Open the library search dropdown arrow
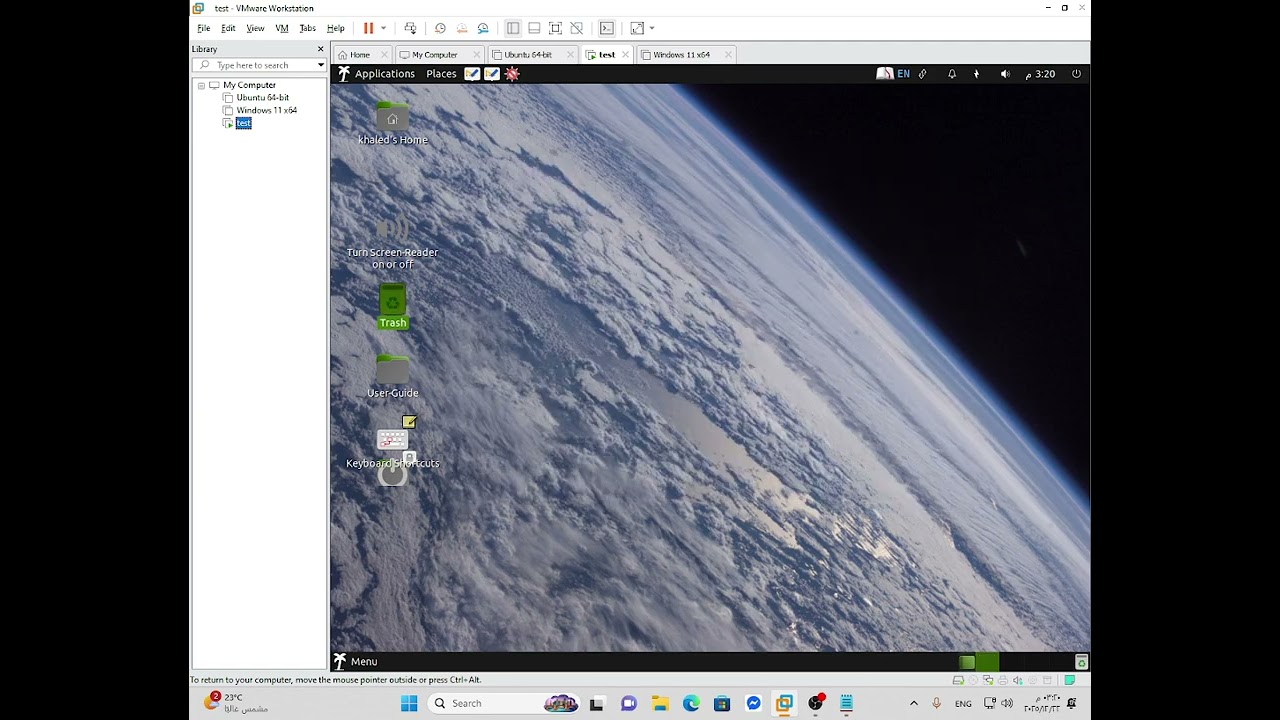This screenshot has width=1280, height=720. [x=320, y=65]
